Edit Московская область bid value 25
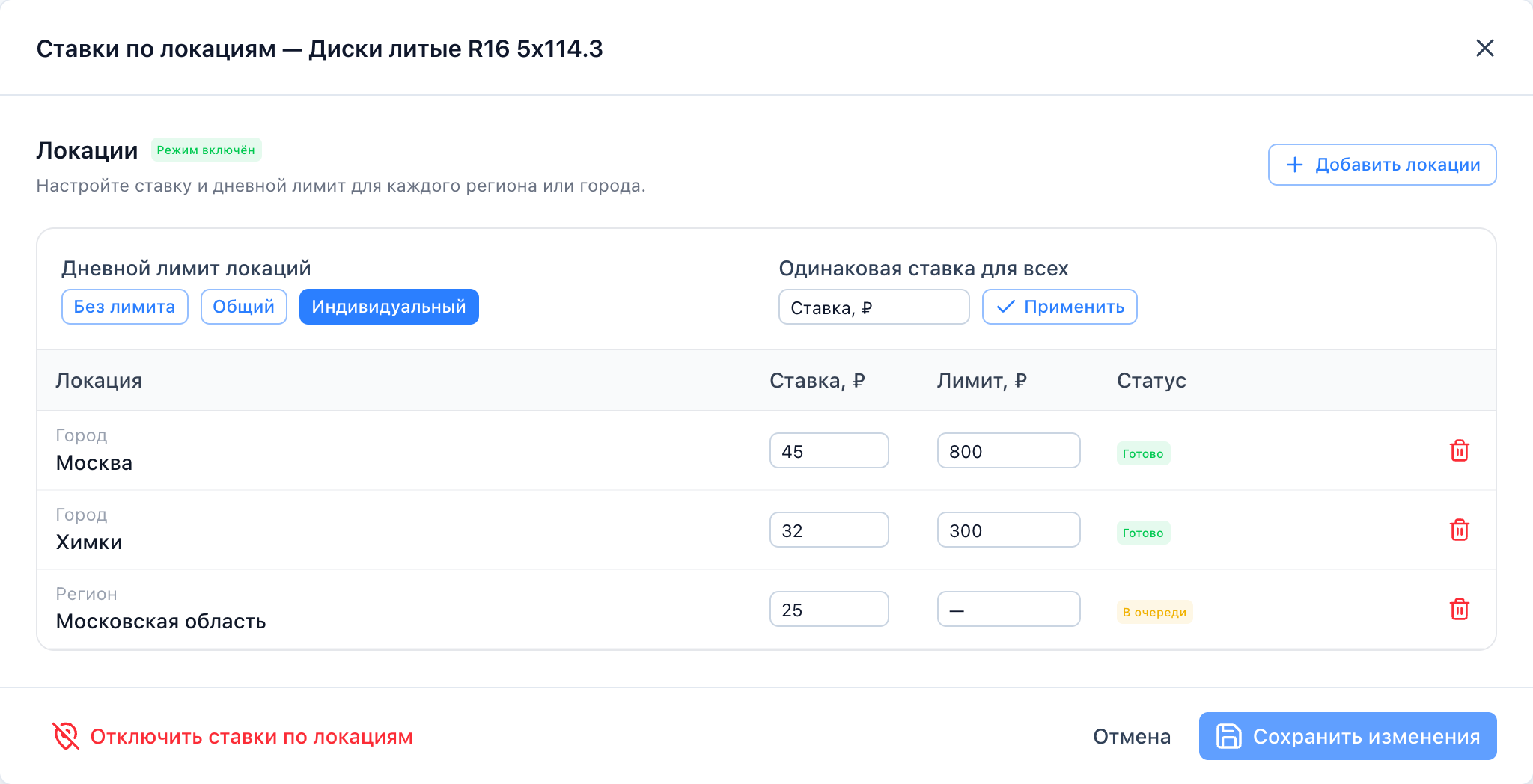The height and width of the screenshot is (784, 1533). (829, 610)
